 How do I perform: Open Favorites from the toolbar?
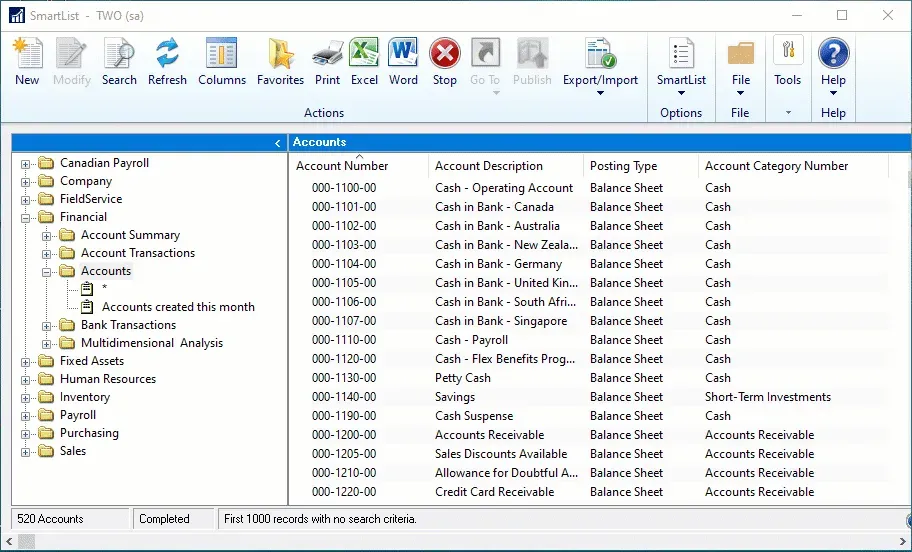(280, 61)
